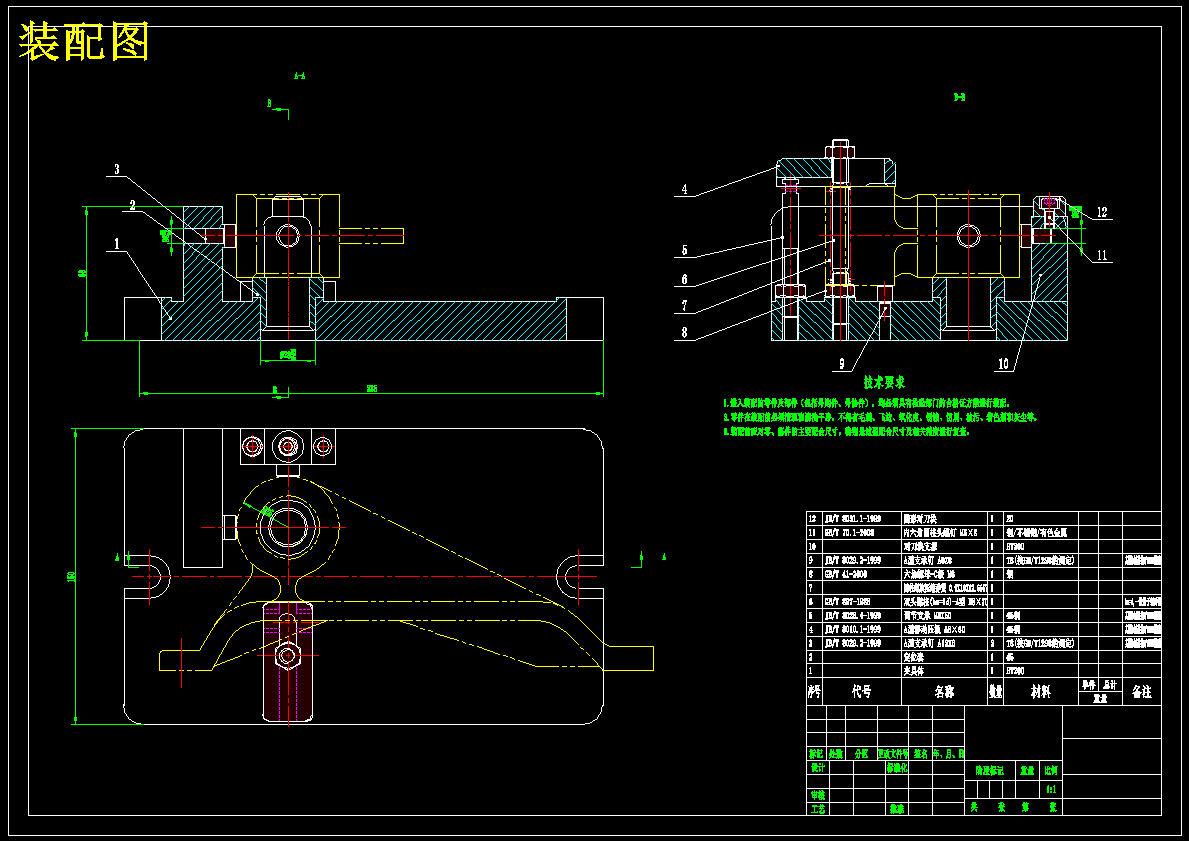Select callout number 5 in the B-B view
Image resolution: width=1189 pixels, height=841 pixels.
tap(684, 250)
